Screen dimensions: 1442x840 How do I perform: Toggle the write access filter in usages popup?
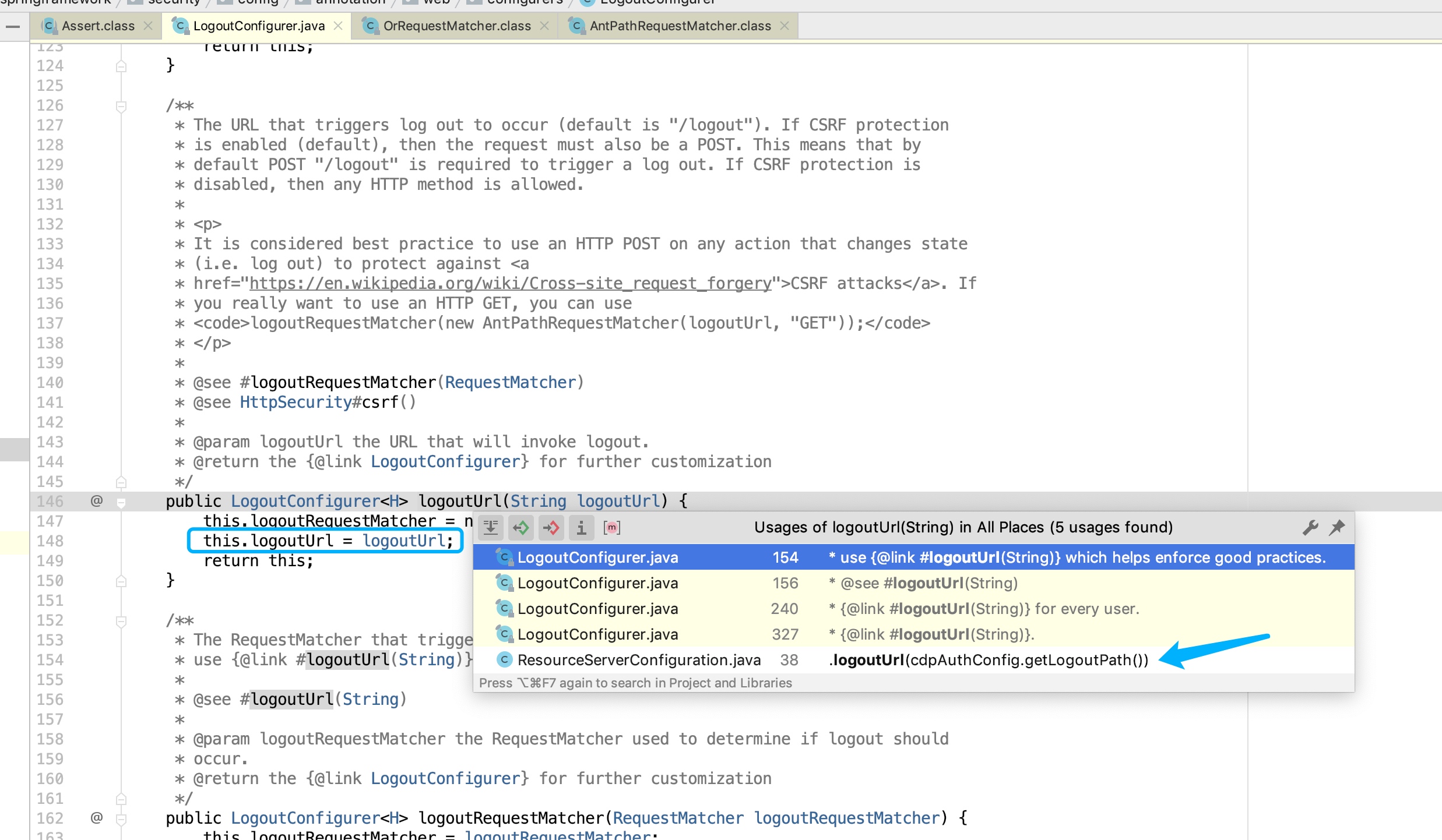[551, 528]
